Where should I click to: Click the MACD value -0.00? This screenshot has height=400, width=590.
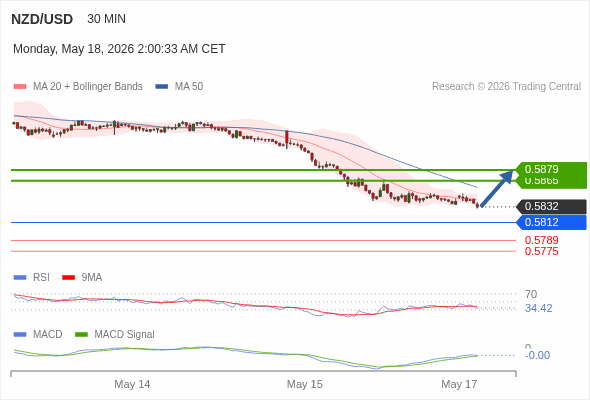point(537,355)
